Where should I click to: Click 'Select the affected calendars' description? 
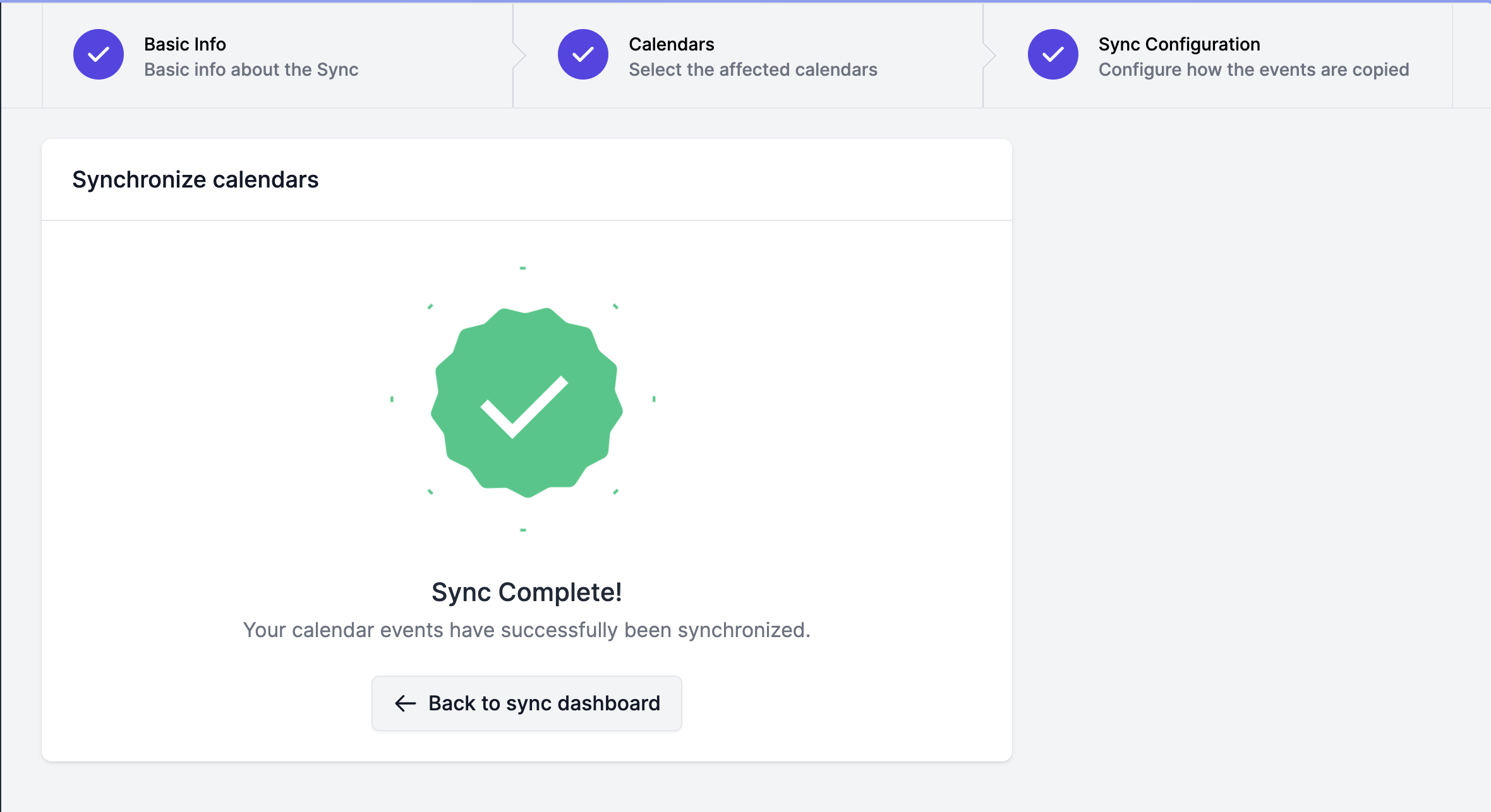[x=752, y=69]
